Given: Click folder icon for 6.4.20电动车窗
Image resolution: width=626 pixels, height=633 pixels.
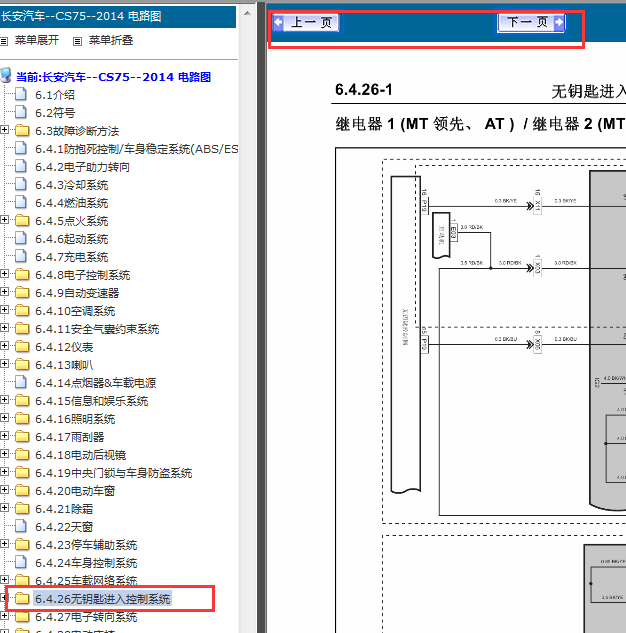Looking at the screenshot, I should point(22,490).
